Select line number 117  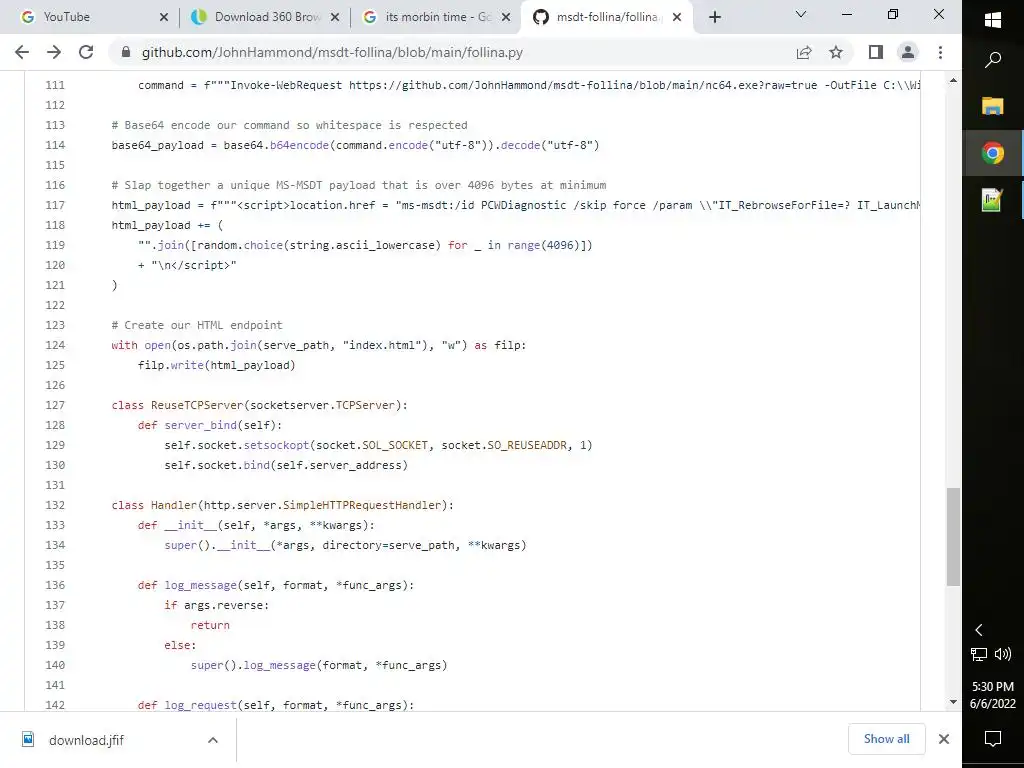tap(55, 205)
